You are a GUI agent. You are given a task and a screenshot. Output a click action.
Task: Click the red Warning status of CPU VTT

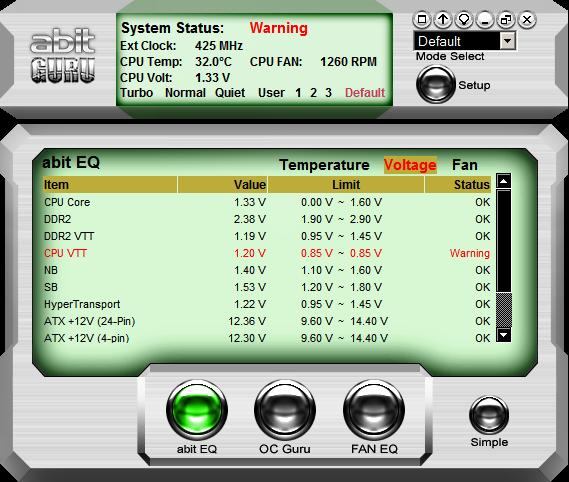pyautogui.click(x=470, y=253)
